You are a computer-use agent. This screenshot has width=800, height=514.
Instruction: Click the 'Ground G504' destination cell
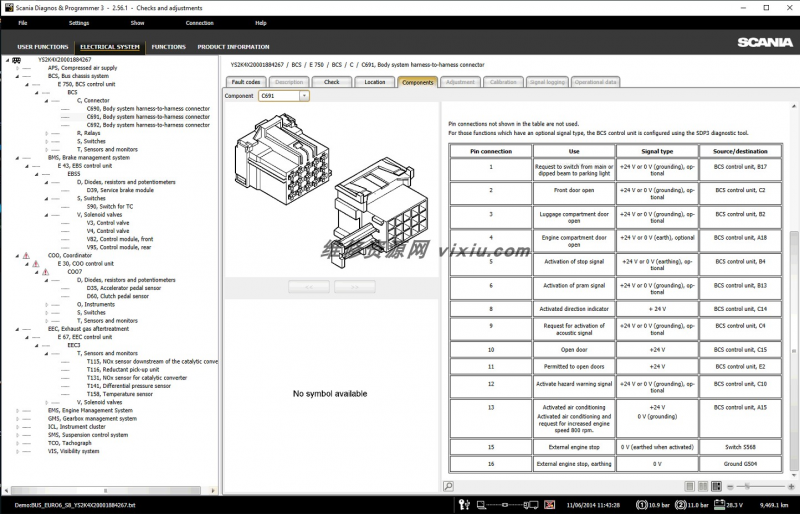point(740,463)
